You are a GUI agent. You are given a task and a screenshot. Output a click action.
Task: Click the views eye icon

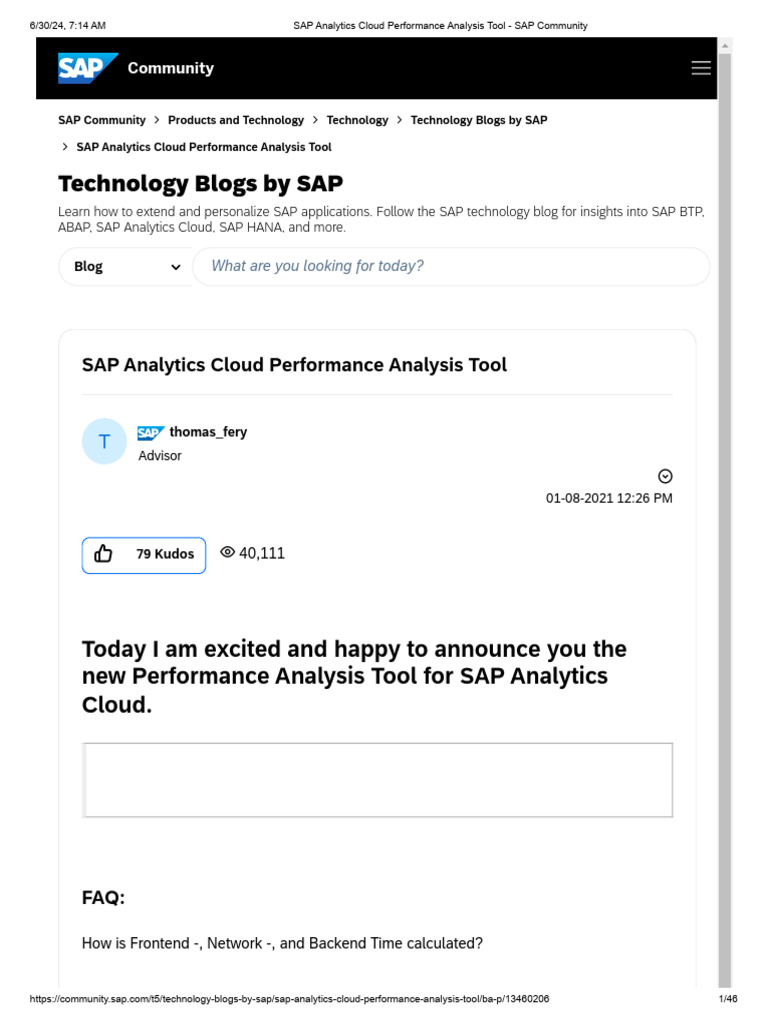pyautogui.click(x=227, y=553)
